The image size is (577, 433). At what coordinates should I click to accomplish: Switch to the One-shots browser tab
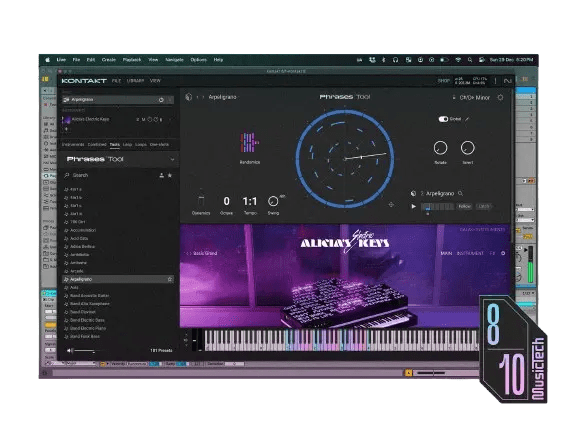pyautogui.click(x=159, y=145)
